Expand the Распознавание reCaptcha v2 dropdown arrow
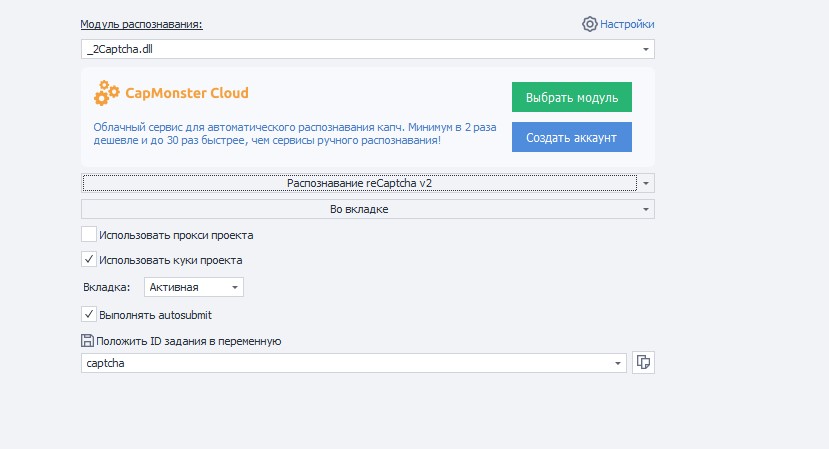Image resolution: width=829 pixels, height=449 pixels. pyautogui.click(x=646, y=183)
